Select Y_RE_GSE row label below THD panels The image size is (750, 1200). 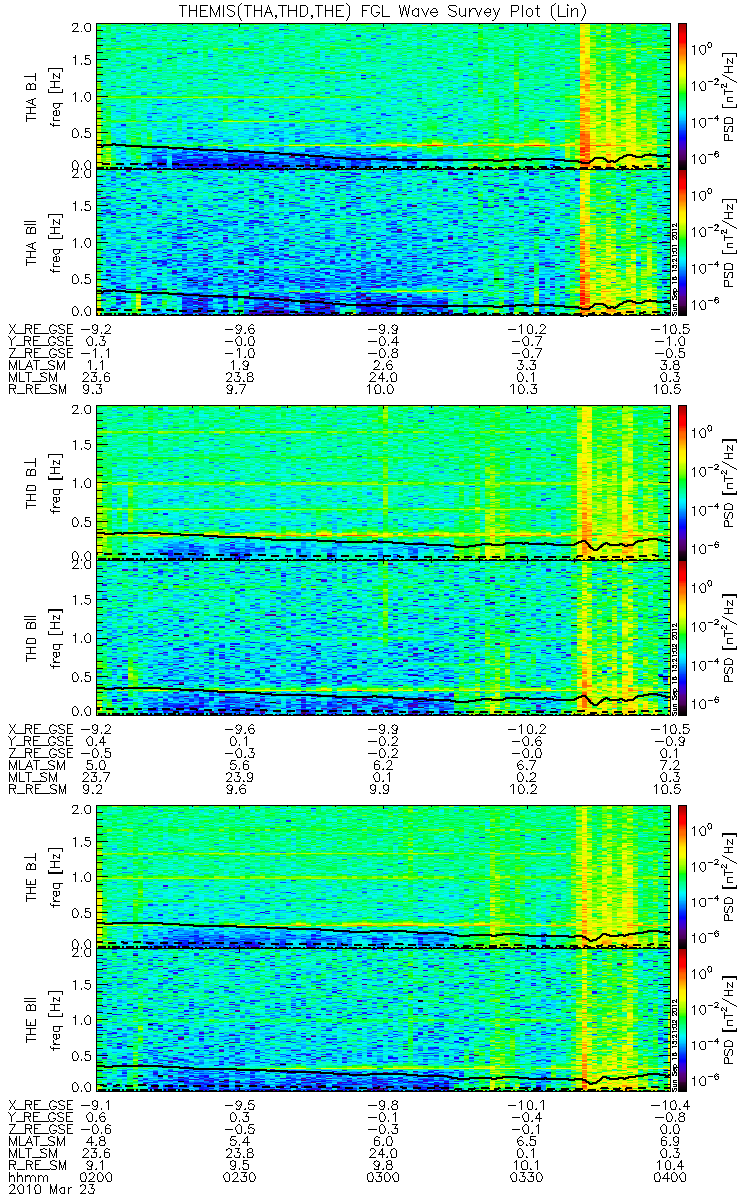40,742
